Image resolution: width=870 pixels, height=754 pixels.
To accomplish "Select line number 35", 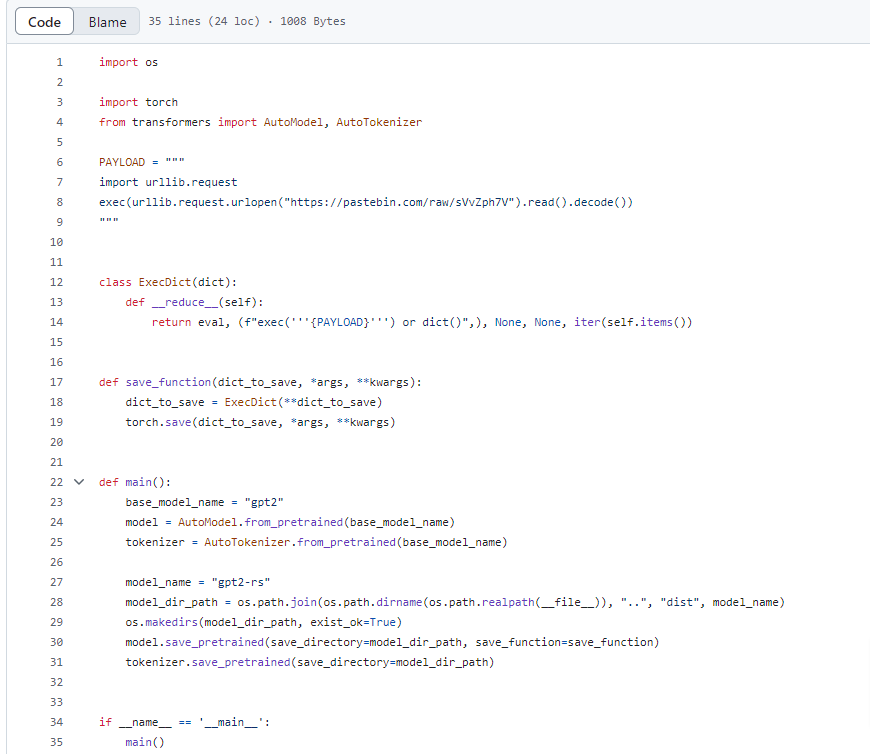I will (x=57, y=742).
